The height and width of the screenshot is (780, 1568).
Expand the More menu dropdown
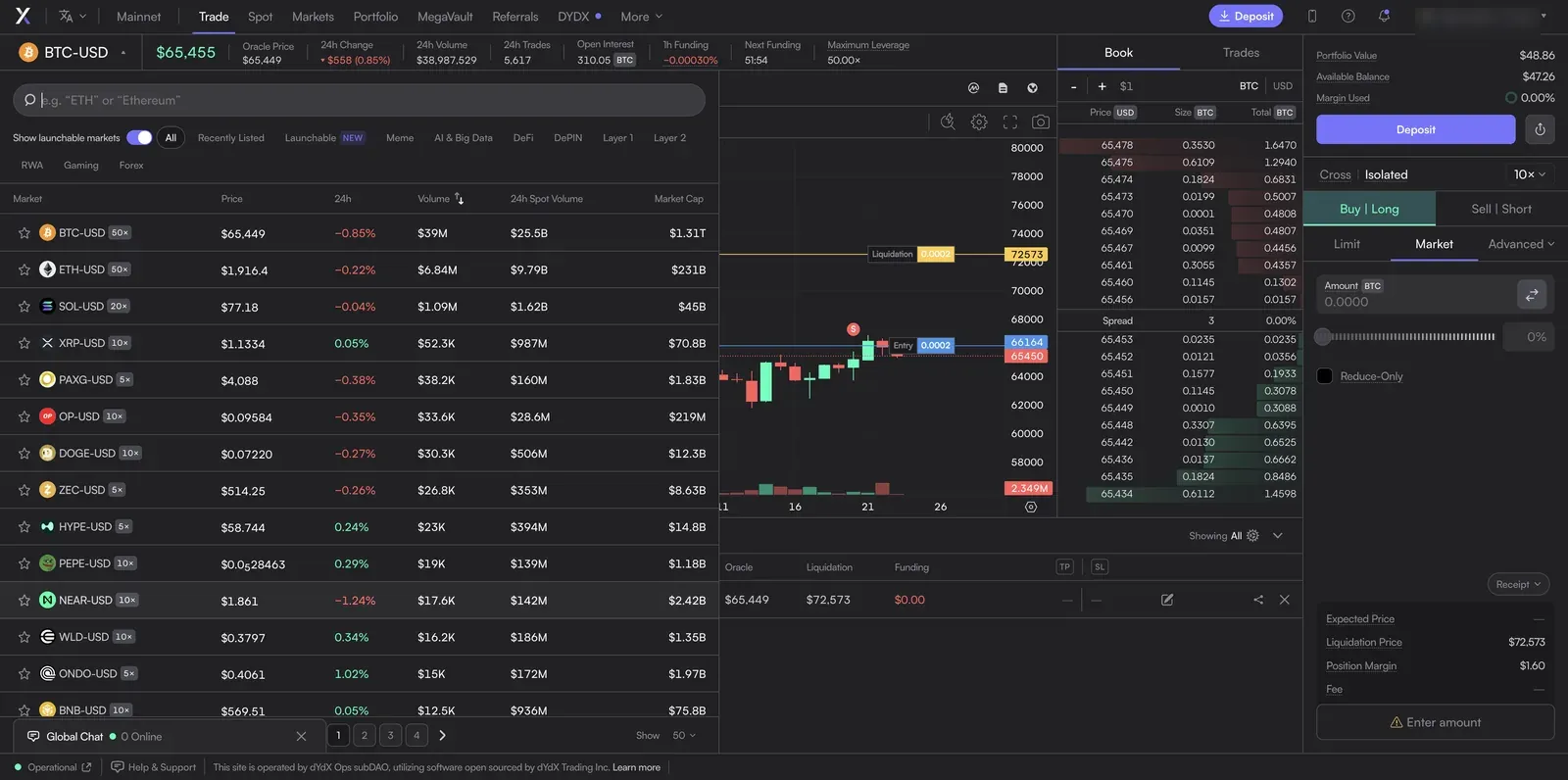pyautogui.click(x=642, y=17)
